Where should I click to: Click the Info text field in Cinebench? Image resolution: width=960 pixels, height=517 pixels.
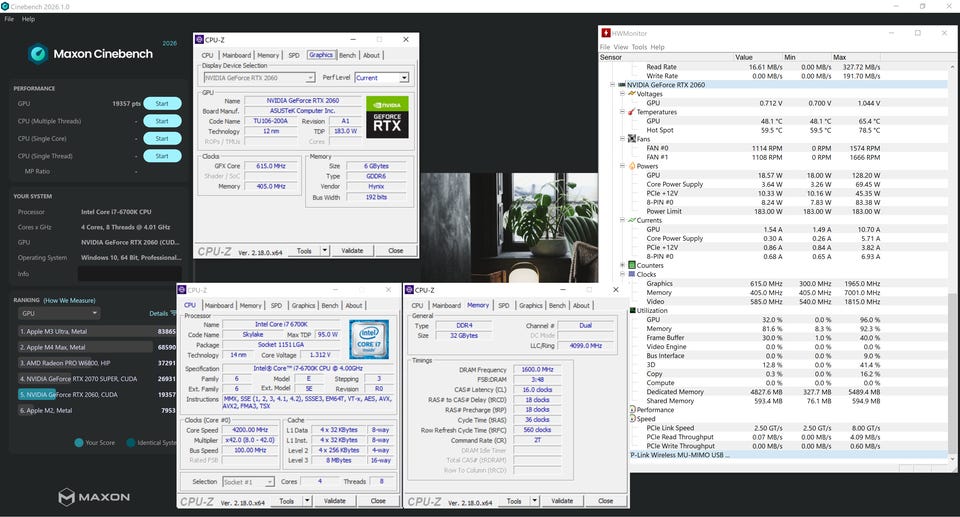point(130,274)
